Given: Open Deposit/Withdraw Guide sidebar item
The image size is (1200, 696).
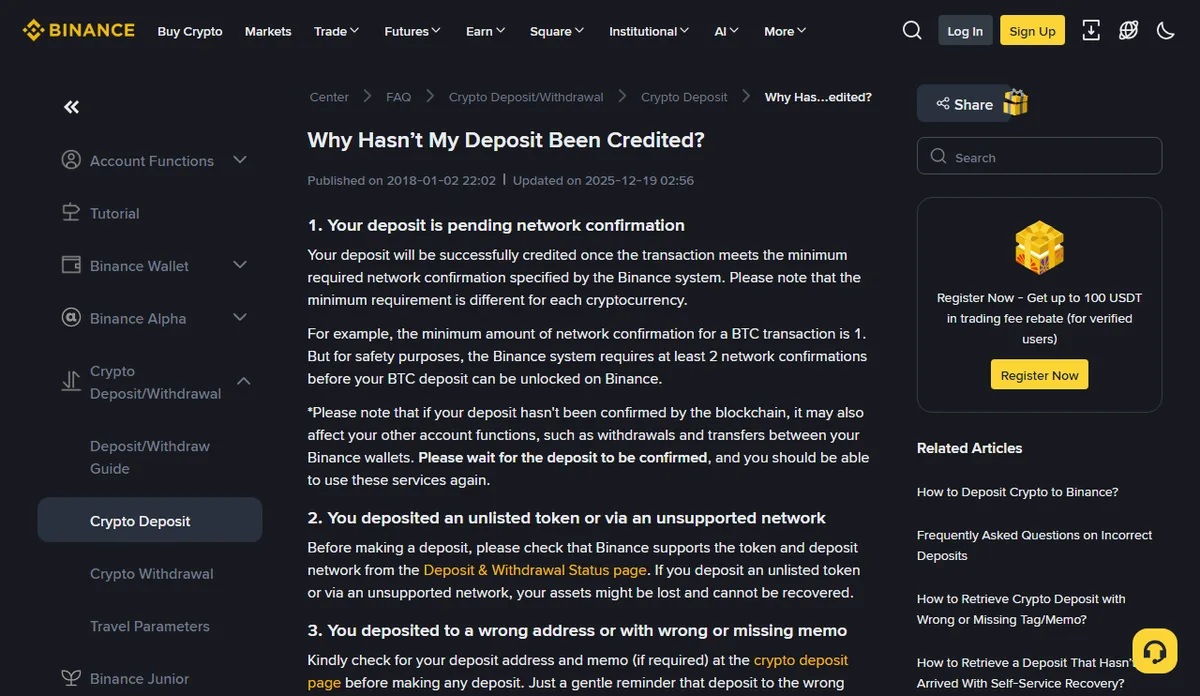Looking at the screenshot, I should pyautogui.click(x=150, y=457).
